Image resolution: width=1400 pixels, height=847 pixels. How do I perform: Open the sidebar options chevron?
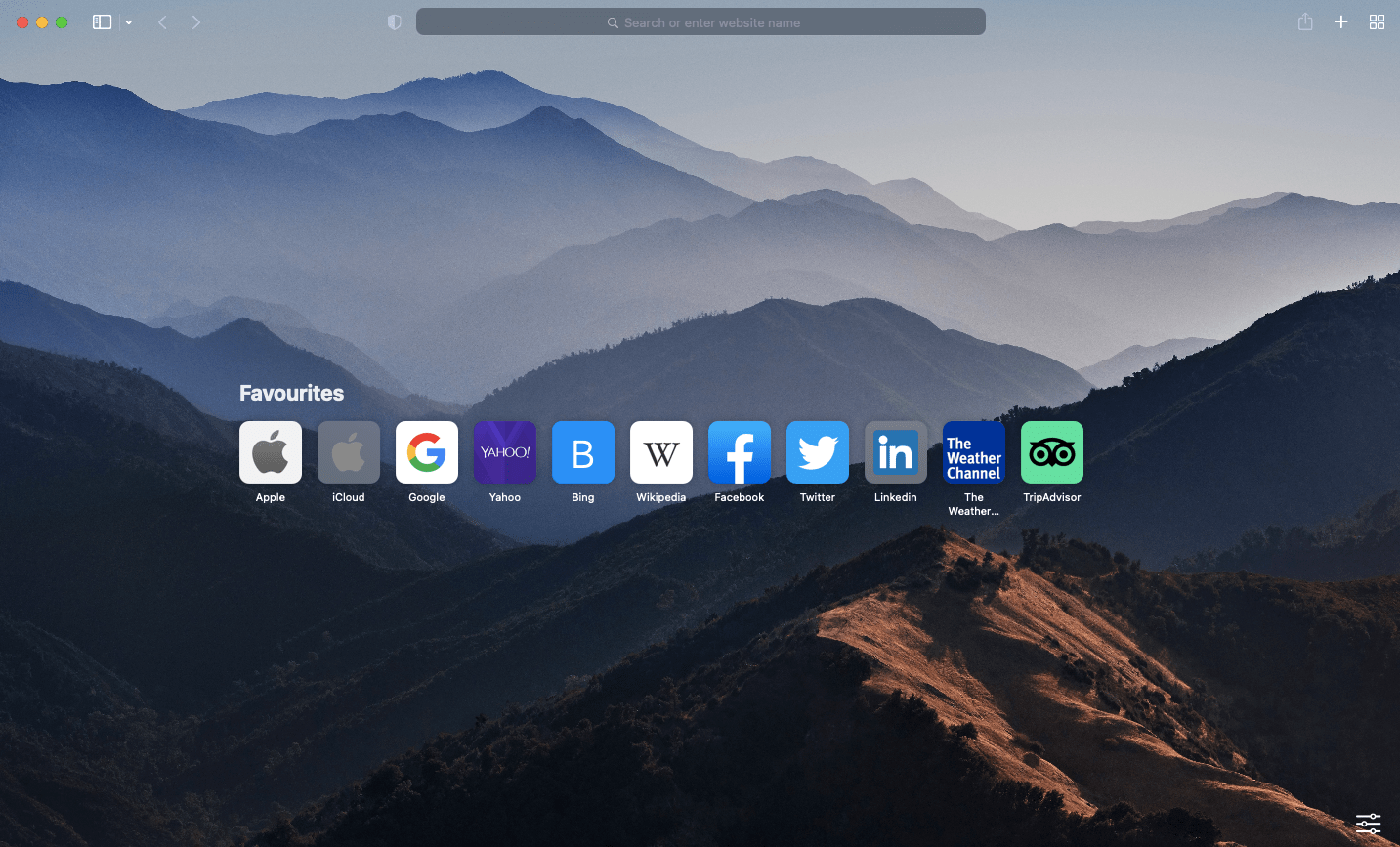pyautogui.click(x=128, y=21)
